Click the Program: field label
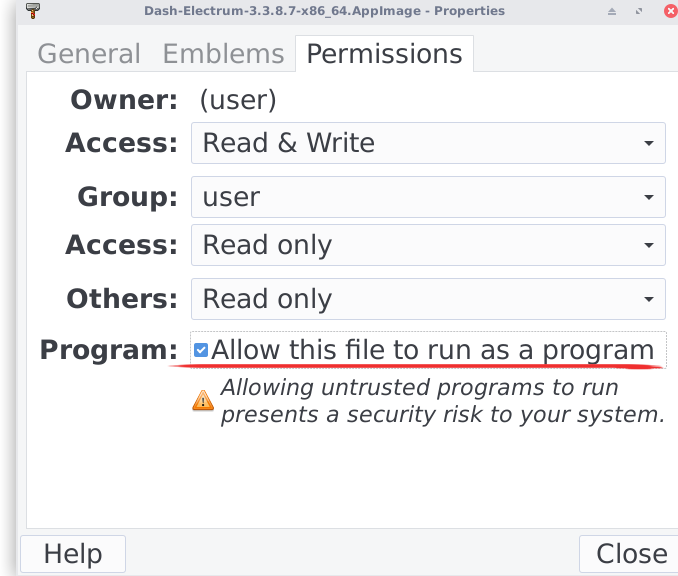678x576 pixels. [x=108, y=351]
